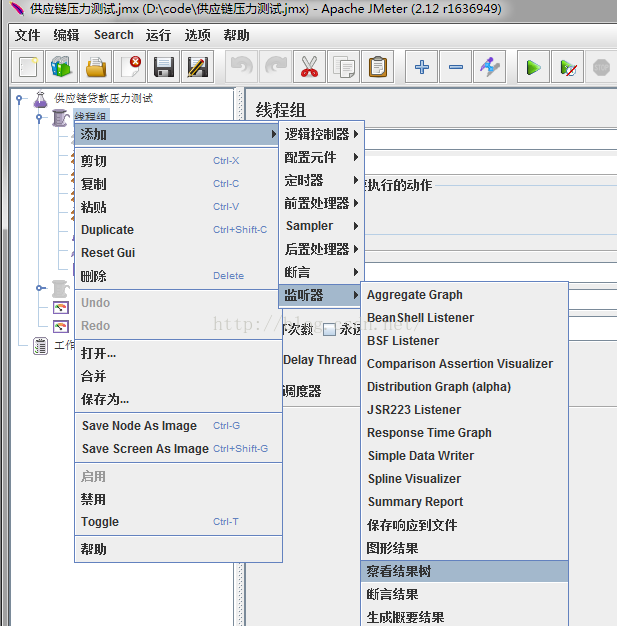
Task: Choose 打开... from context menu
Action: [x=179, y=353]
